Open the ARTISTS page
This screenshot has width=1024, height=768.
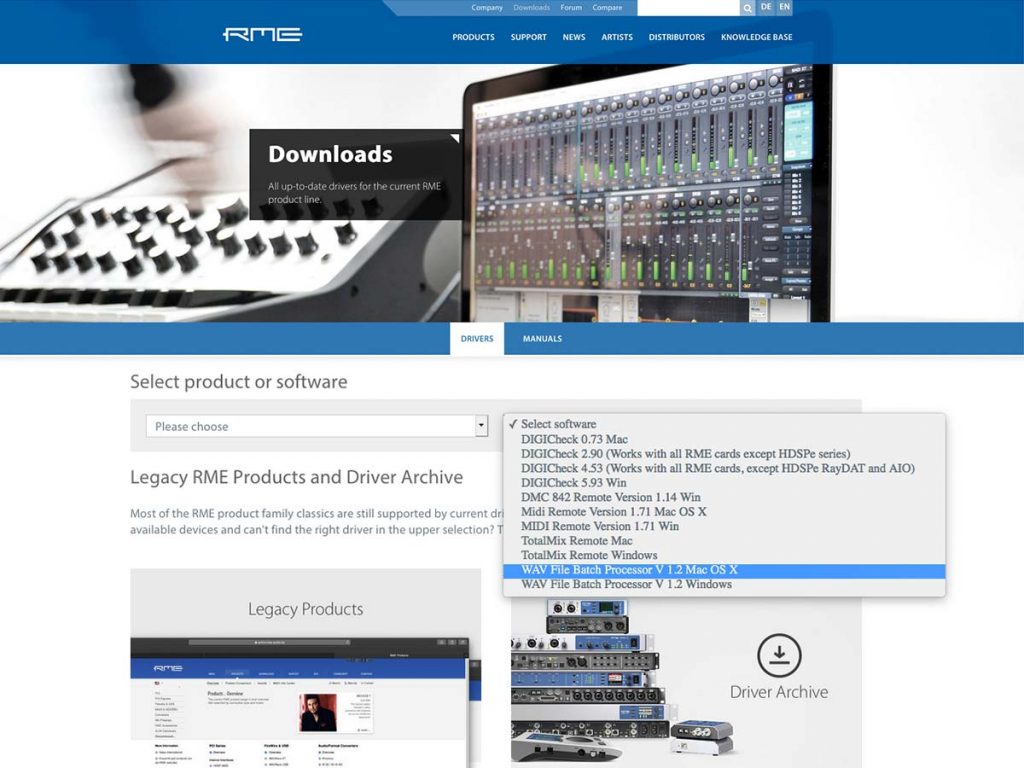(x=616, y=37)
